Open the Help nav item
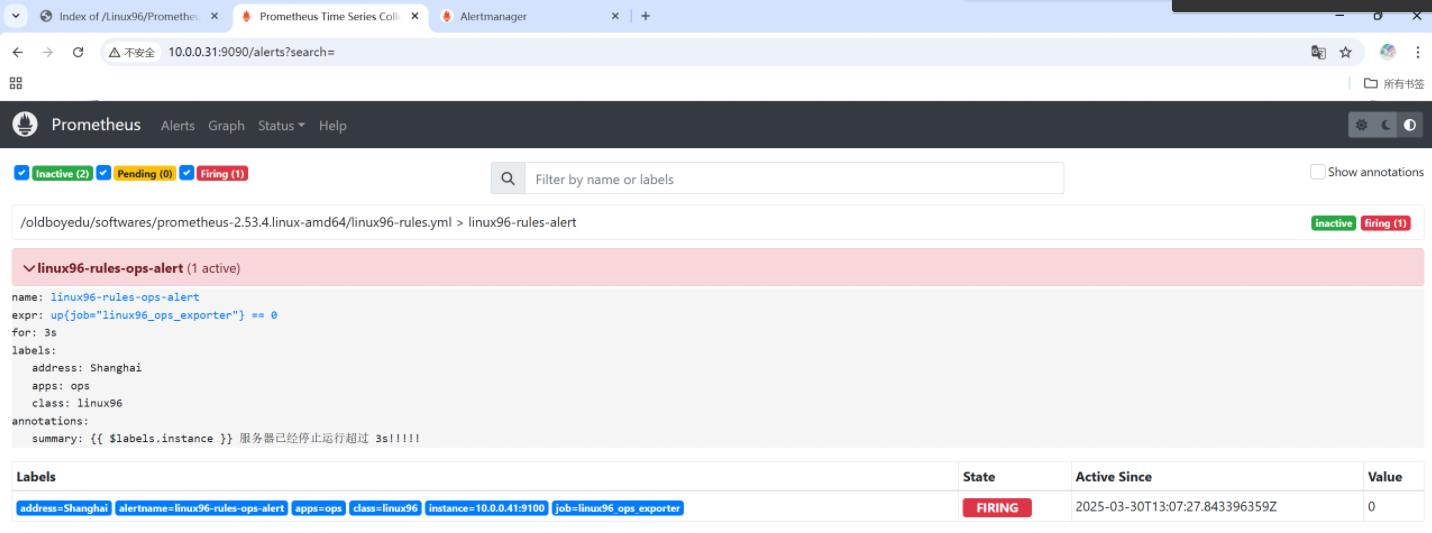Viewport: 1432px width, 533px height. pos(333,125)
